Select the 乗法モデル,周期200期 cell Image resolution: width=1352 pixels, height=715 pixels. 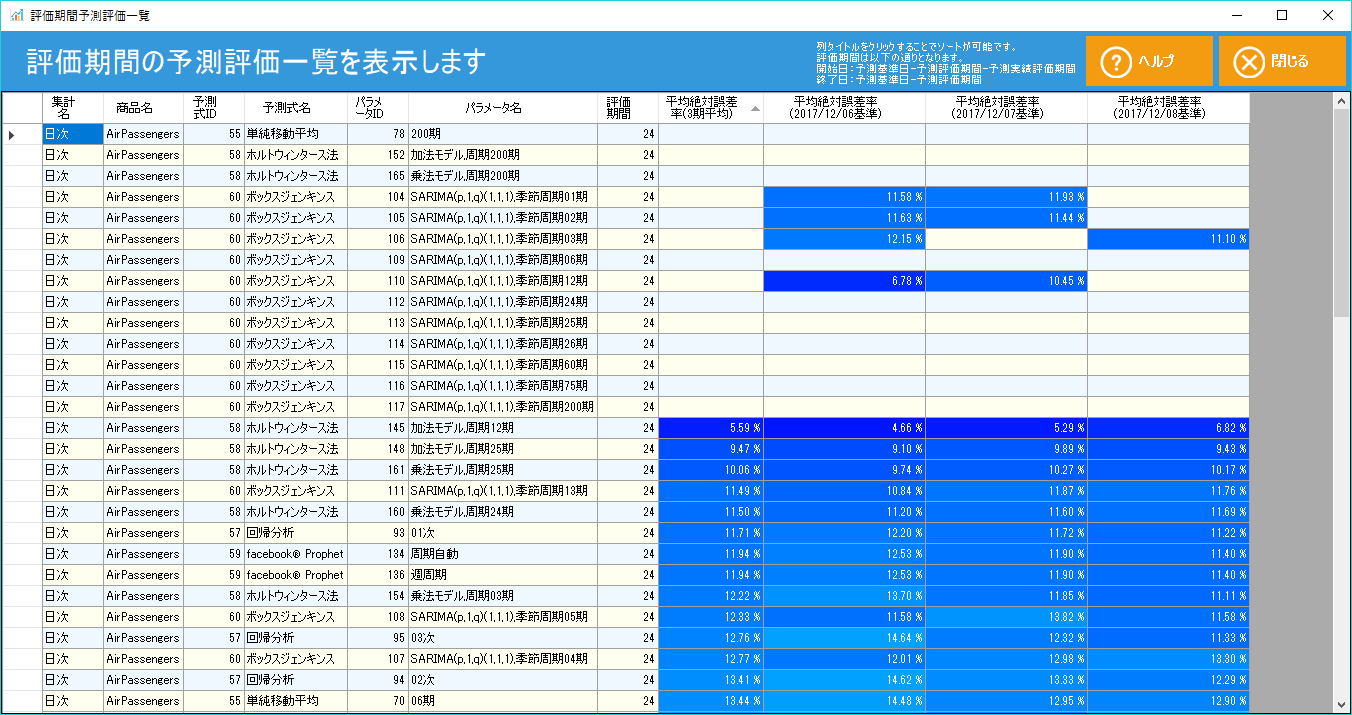click(503, 176)
